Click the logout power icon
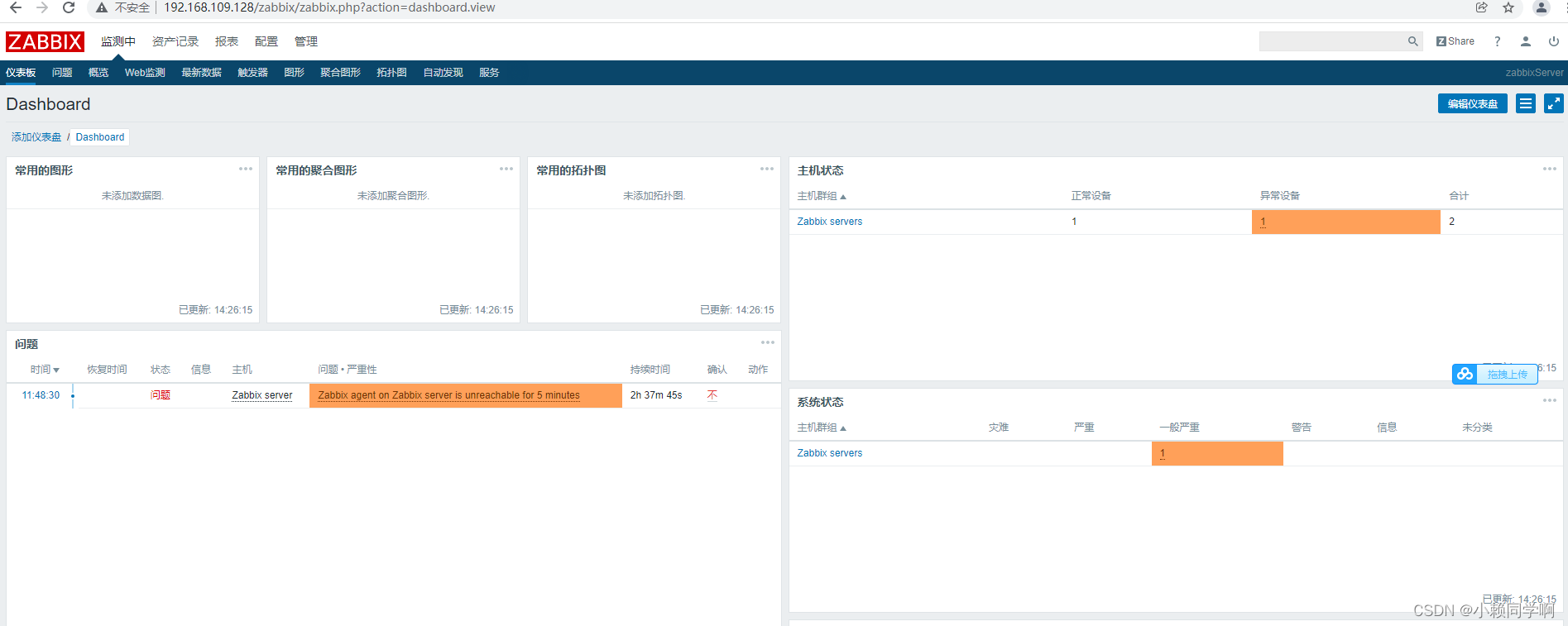 pos(1554,41)
